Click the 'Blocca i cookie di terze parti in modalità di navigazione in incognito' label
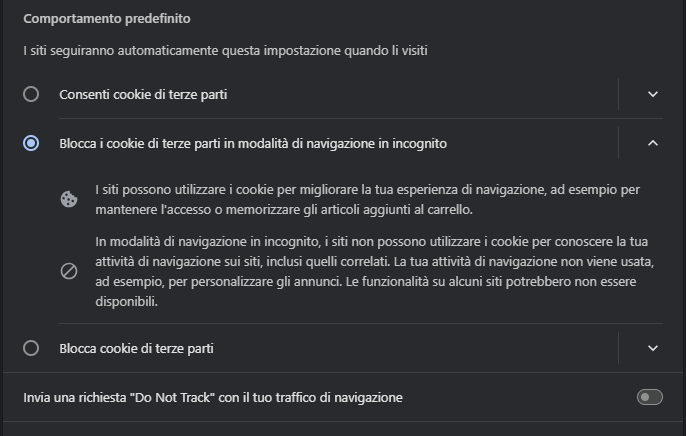 253,143
